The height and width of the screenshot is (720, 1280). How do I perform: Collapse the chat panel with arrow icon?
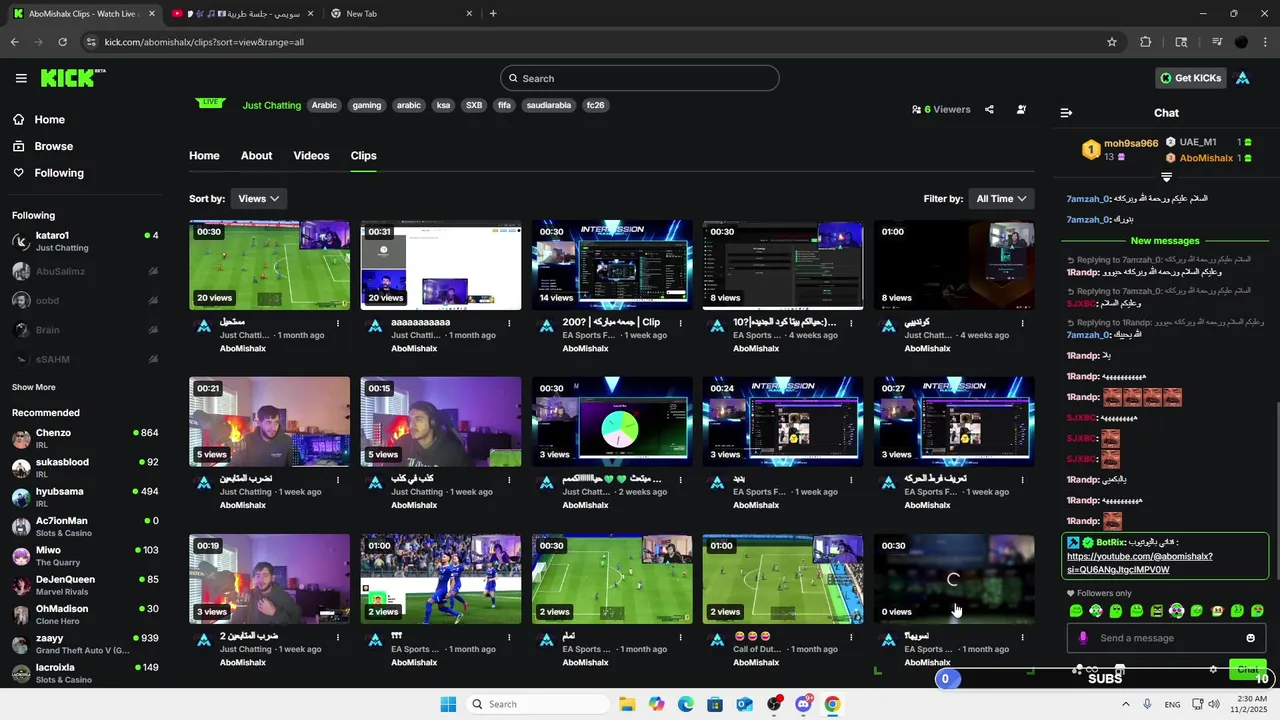[x=1066, y=113]
